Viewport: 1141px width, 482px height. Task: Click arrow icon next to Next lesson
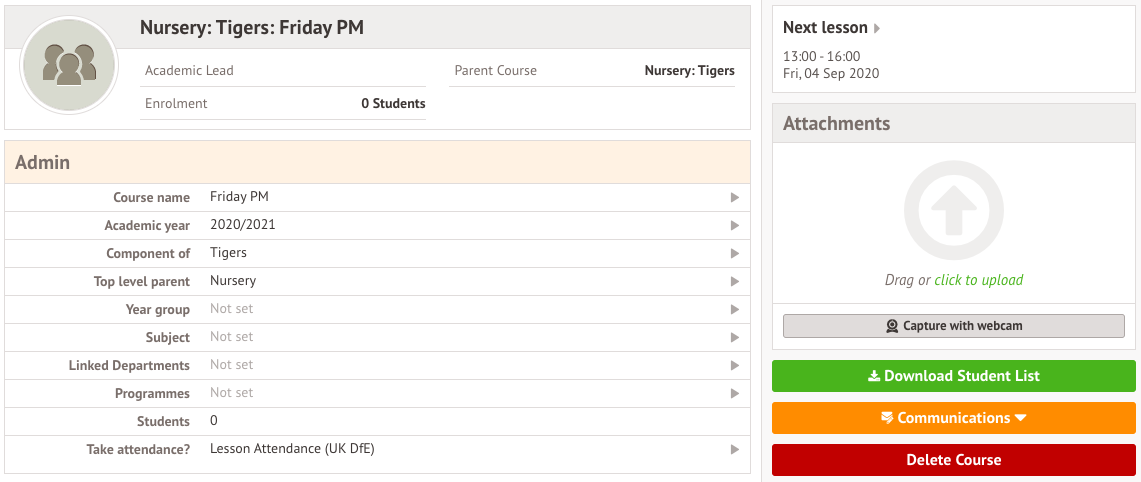click(x=877, y=29)
